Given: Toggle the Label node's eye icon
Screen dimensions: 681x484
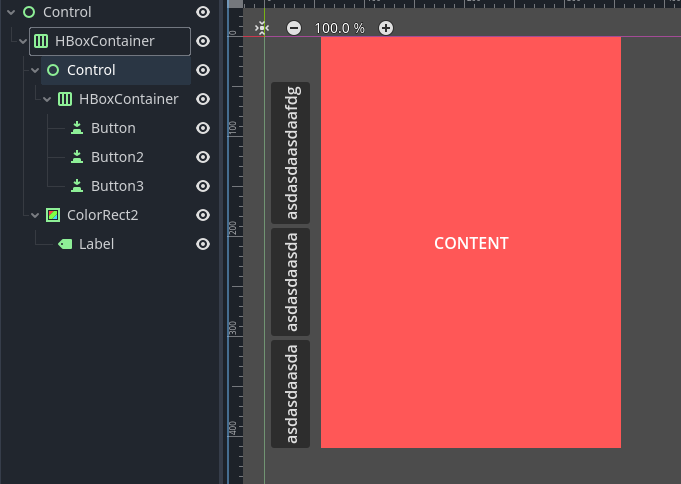Looking at the screenshot, I should pyautogui.click(x=203, y=244).
